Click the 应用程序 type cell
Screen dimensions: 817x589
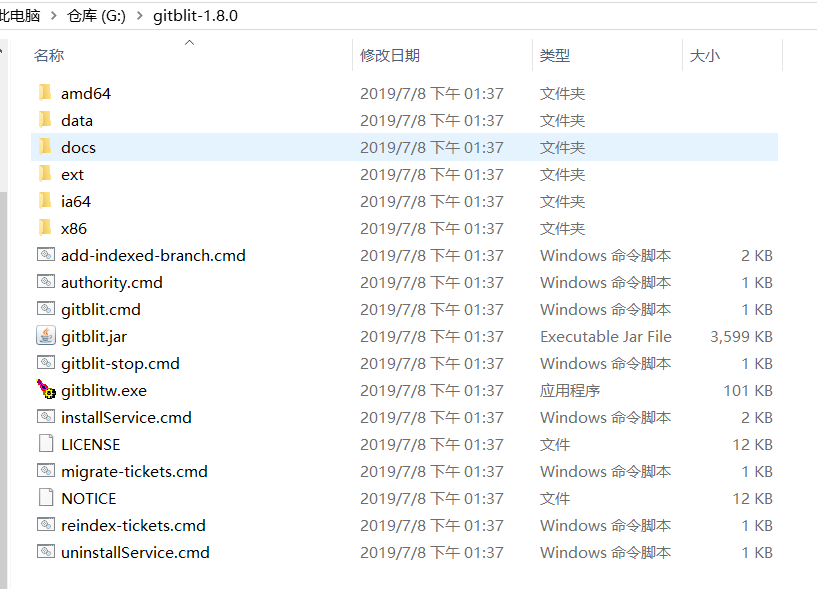tap(570, 390)
